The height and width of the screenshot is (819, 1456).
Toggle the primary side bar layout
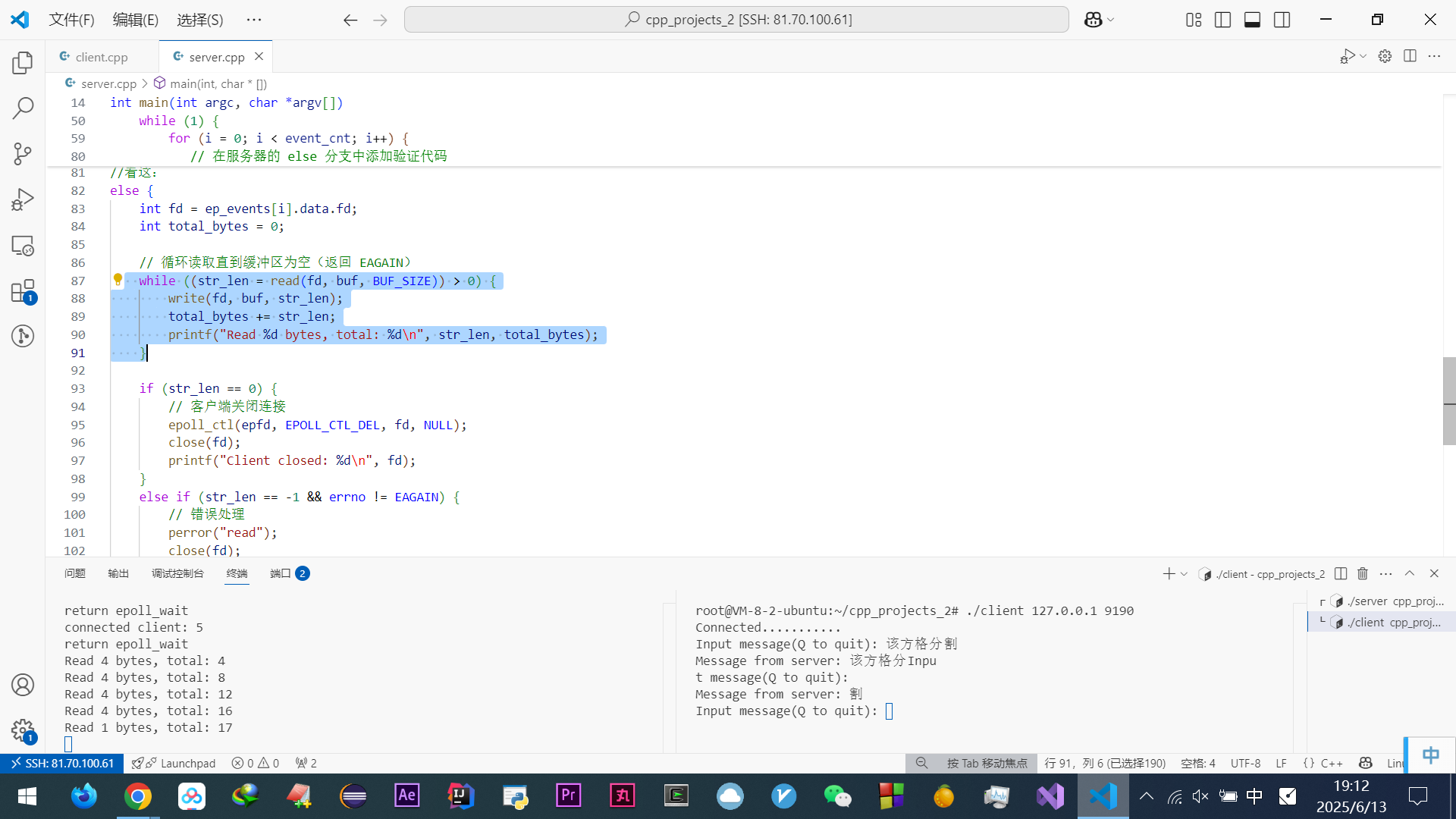tap(1222, 20)
